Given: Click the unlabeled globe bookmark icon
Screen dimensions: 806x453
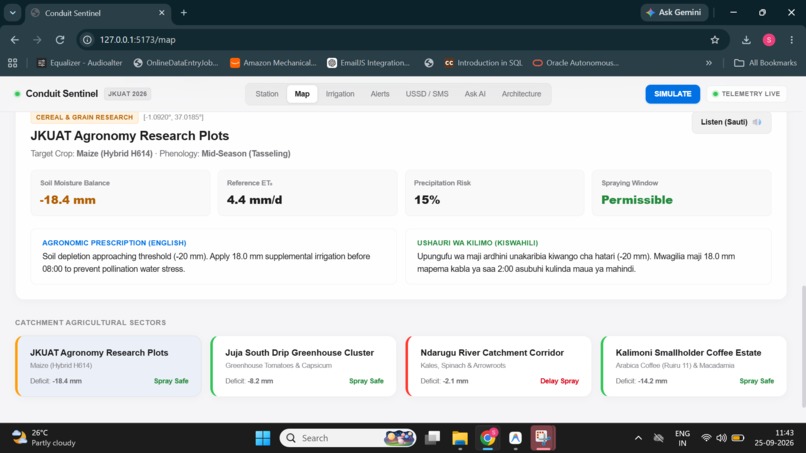Looking at the screenshot, I should click(429, 63).
